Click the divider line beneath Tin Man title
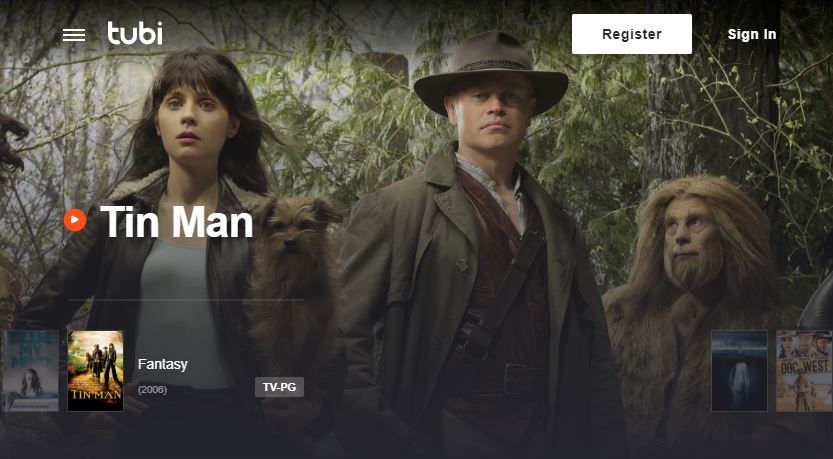This screenshot has height=459, width=833. 186,300
